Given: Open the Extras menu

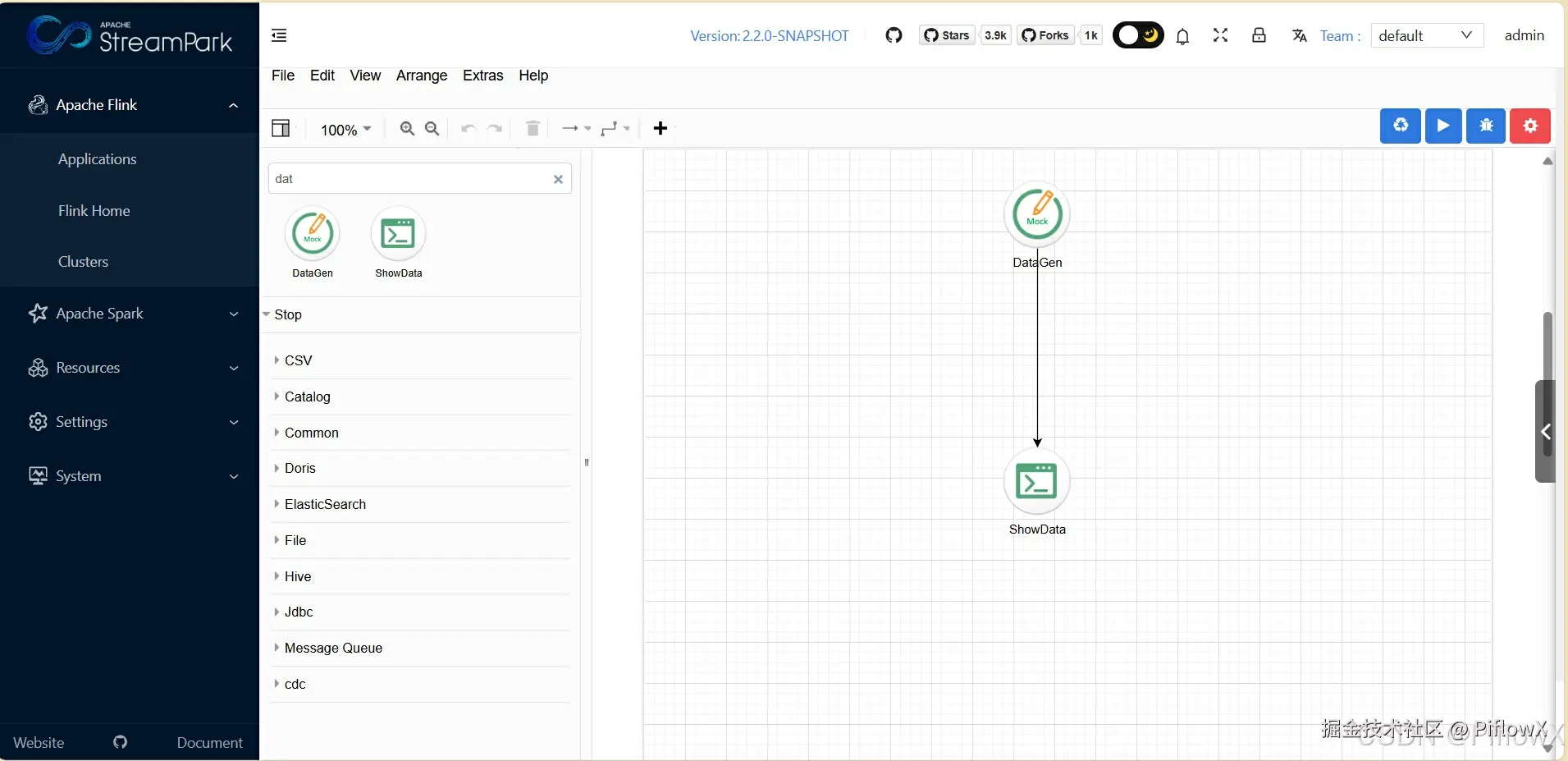Looking at the screenshot, I should pos(482,76).
